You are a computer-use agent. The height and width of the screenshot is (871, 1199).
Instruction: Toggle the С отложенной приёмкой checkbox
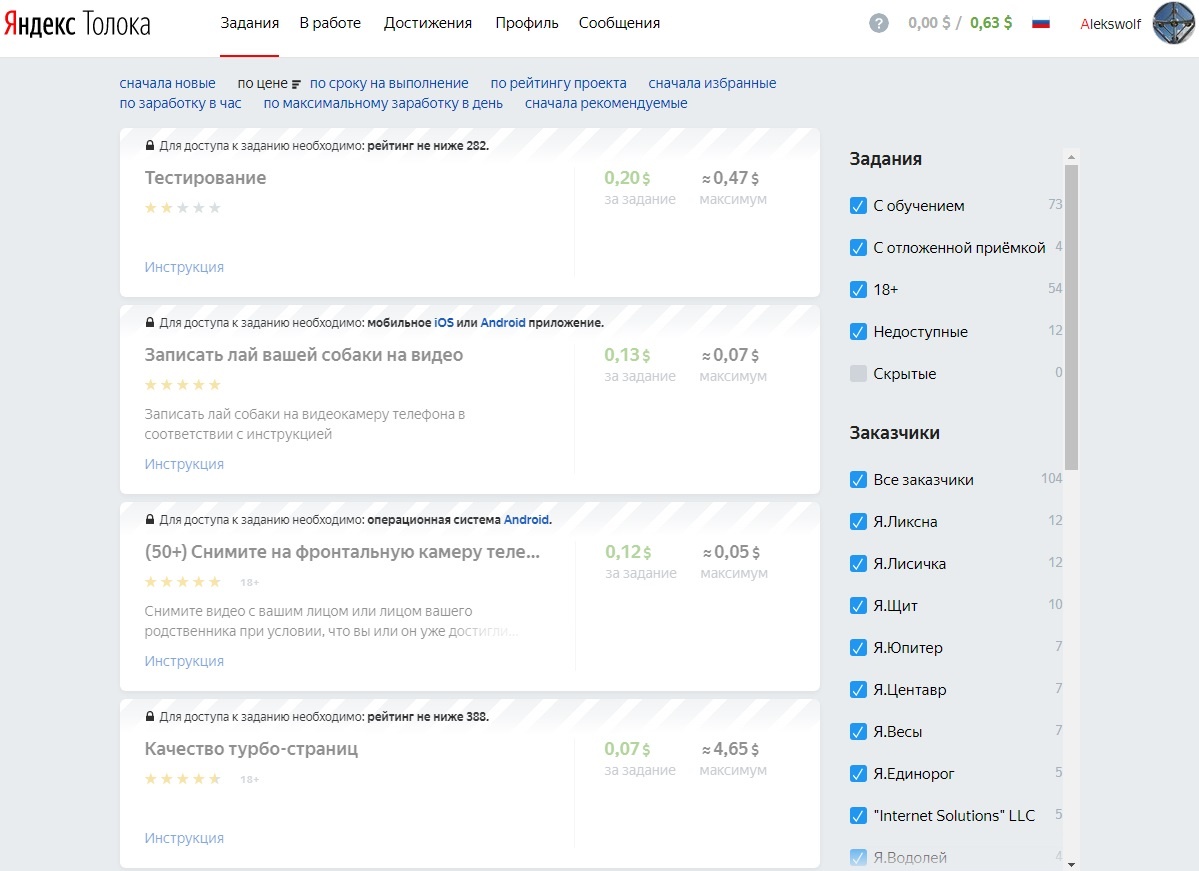[x=858, y=248]
